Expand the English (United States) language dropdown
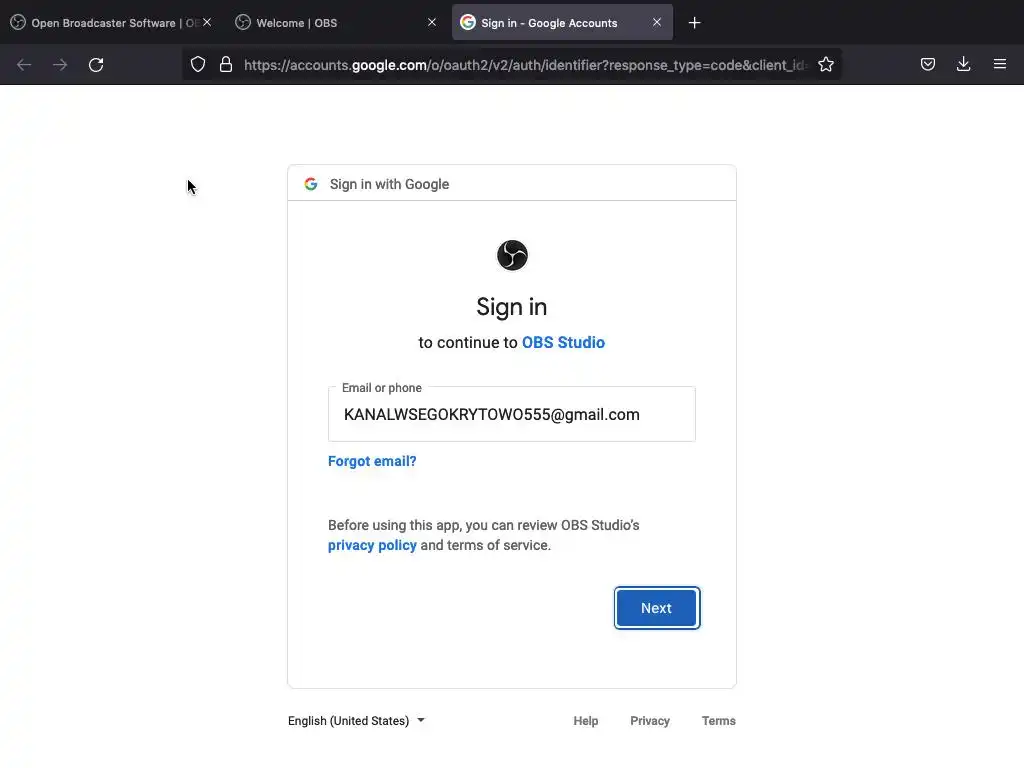The image size is (1024, 768). pos(356,721)
